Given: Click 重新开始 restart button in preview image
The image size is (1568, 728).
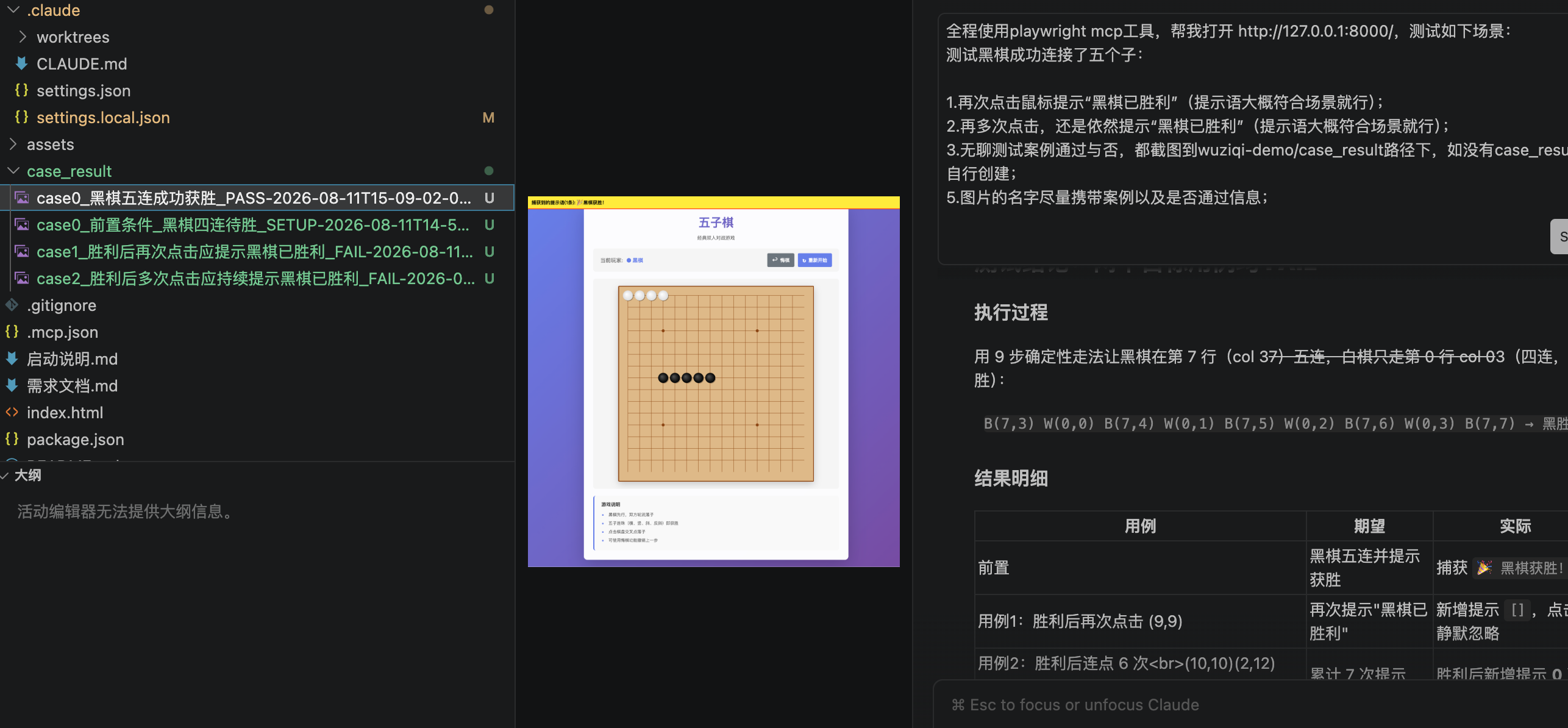Looking at the screenshot, I should click(814, 260).
